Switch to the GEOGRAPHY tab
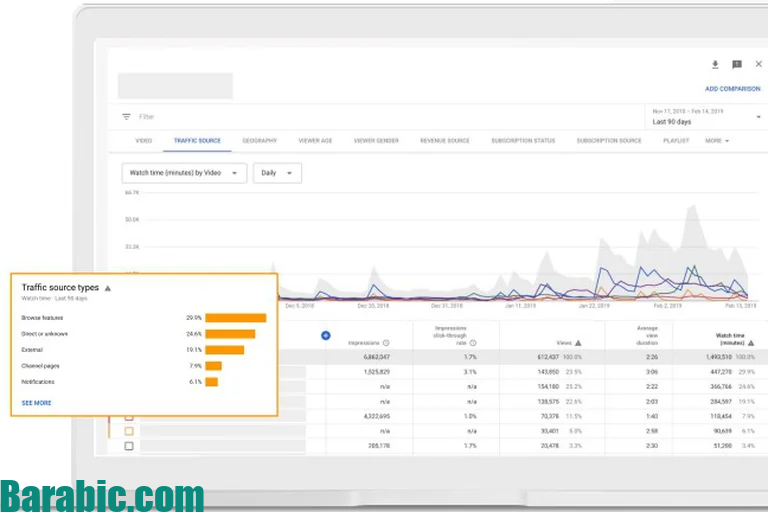This screenshot has height=512, width=768. pyautogui.click(x=260, y=141)
